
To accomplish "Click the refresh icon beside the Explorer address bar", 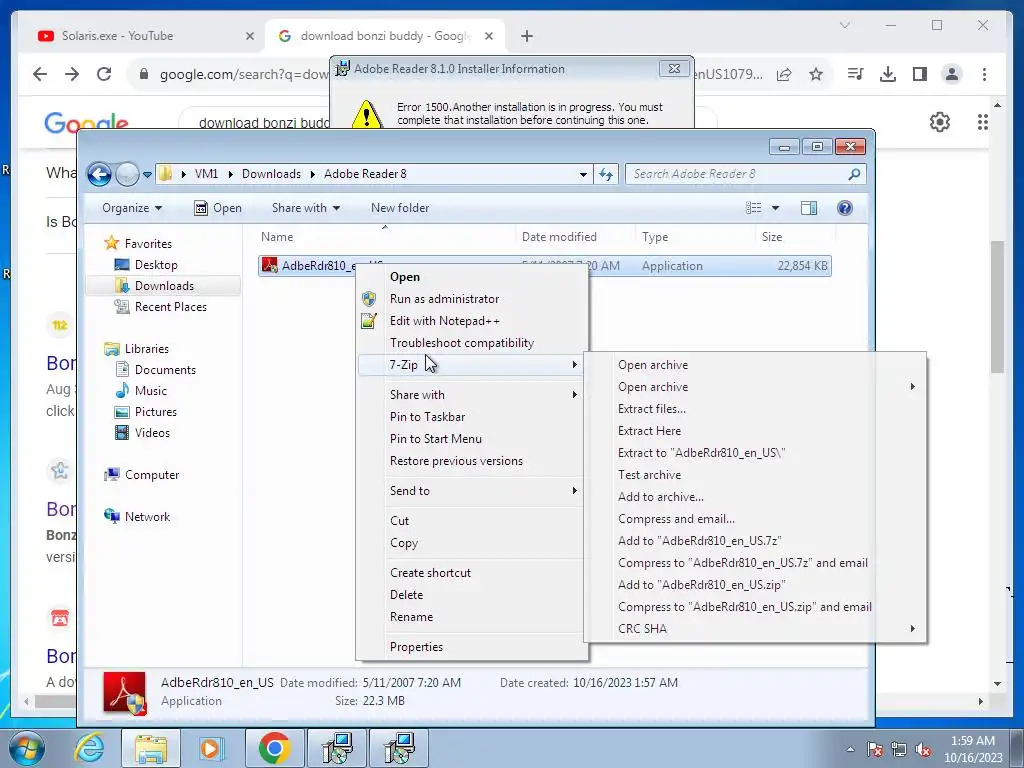I will pos(606,174).
